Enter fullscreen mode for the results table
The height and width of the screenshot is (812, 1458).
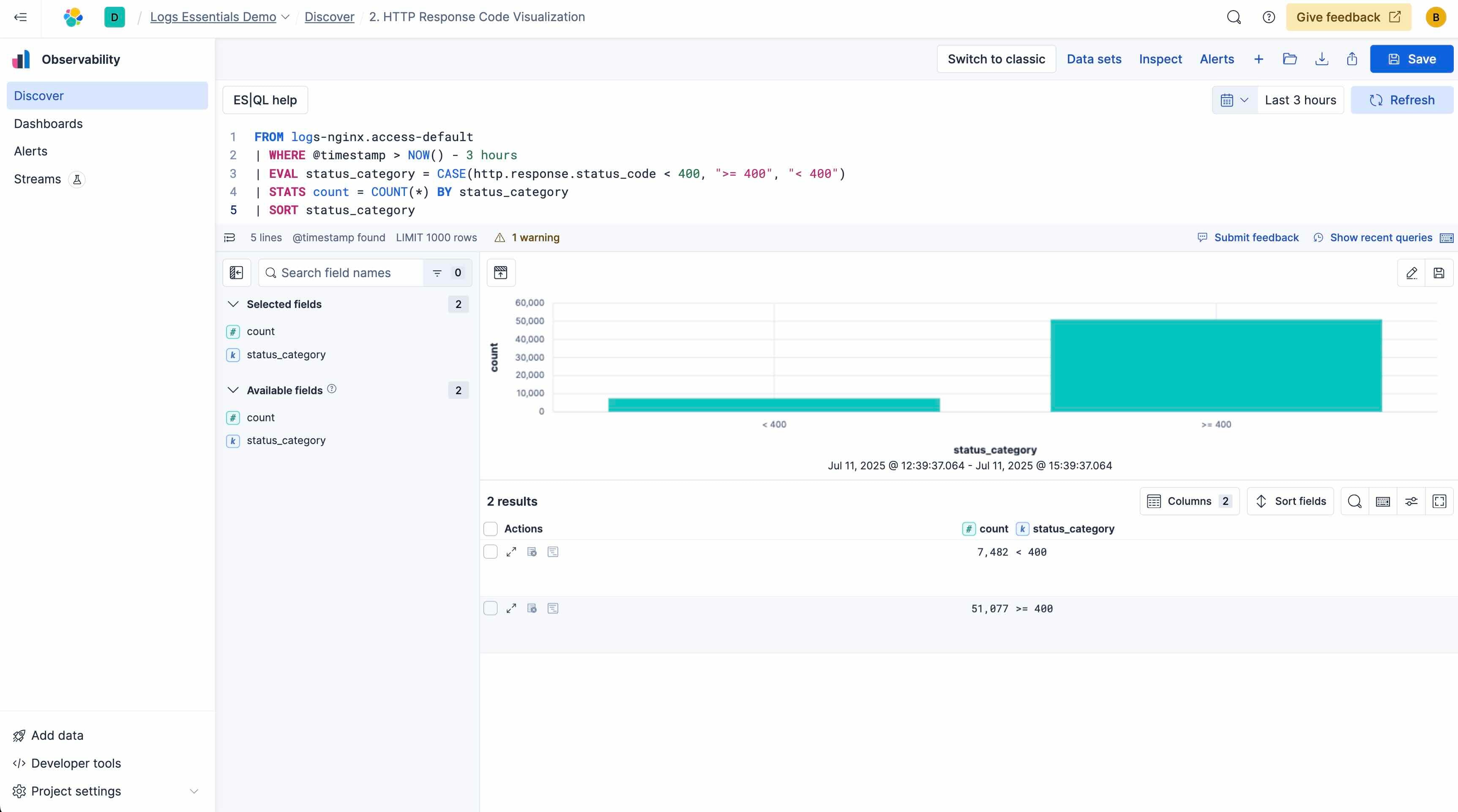pos(1440,501)
